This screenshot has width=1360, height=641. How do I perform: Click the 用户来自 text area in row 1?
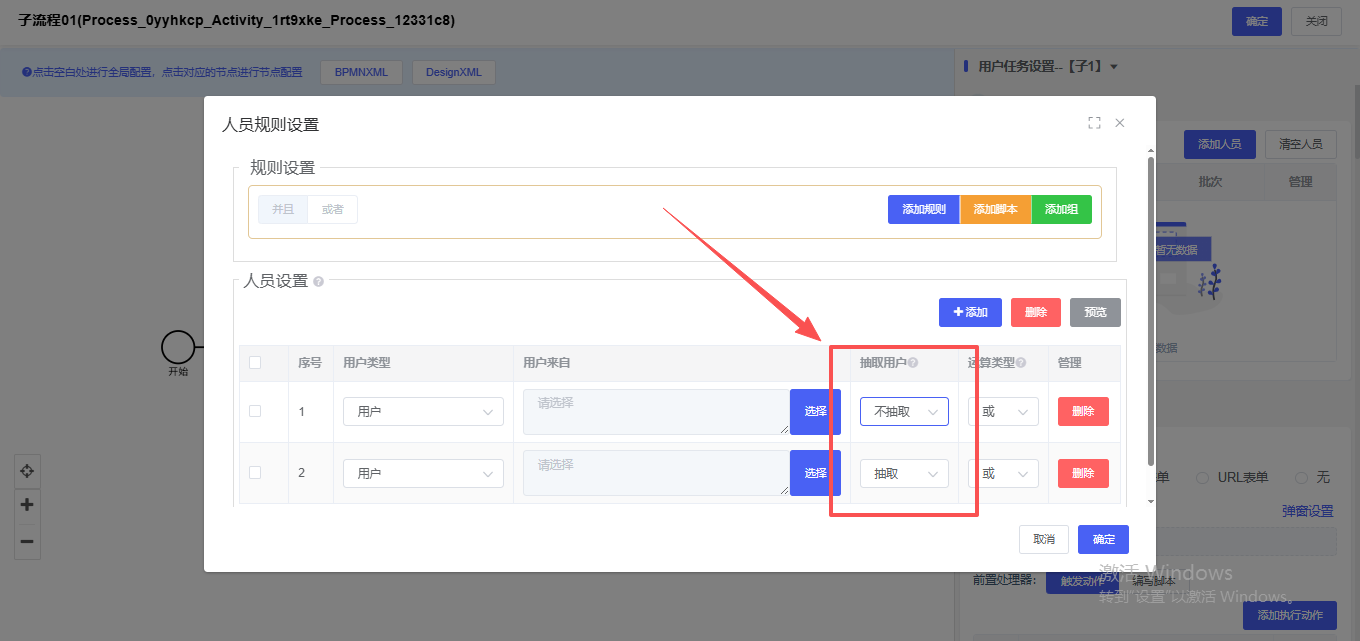[x=655, y=412]
